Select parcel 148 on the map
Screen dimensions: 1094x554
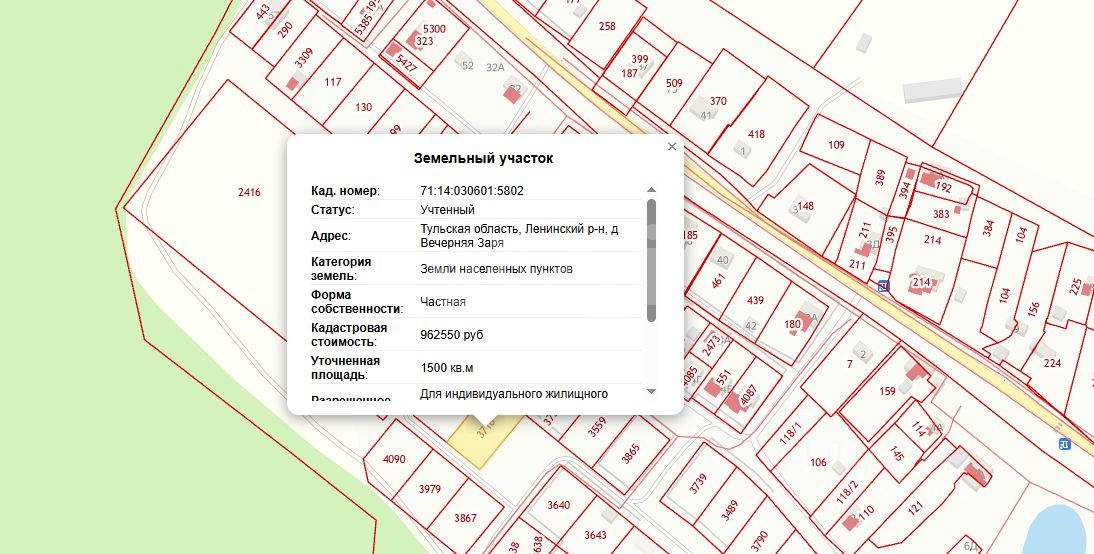806,206
